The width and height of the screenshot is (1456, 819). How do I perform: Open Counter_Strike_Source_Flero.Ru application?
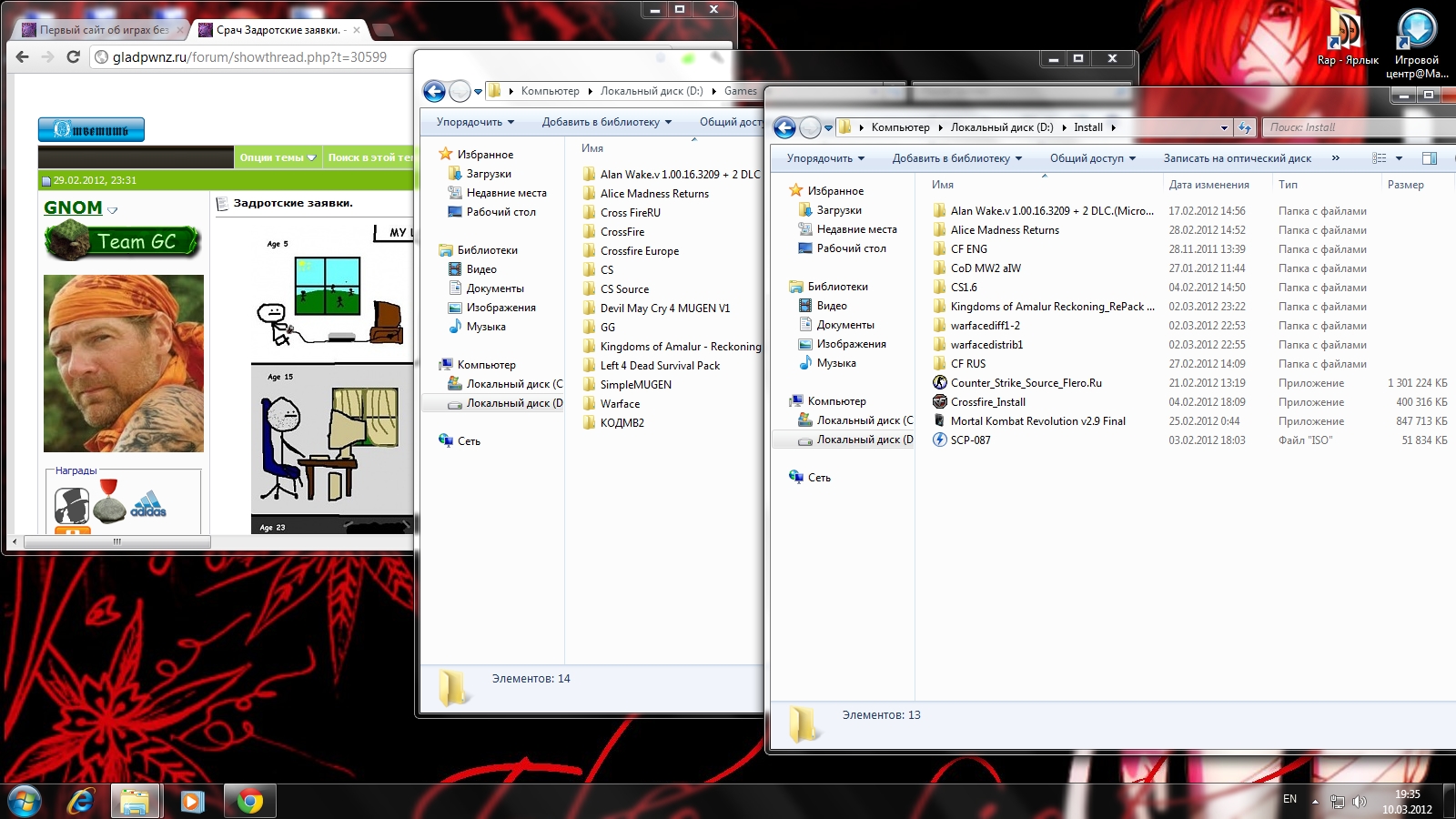point(1026,383)
